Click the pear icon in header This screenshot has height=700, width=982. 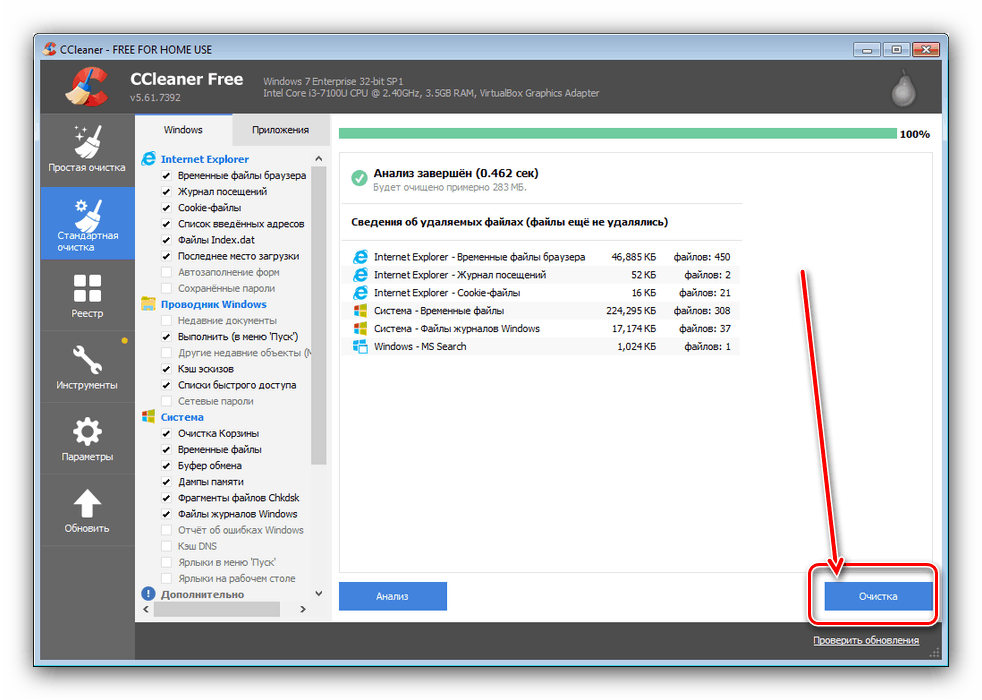[x=903, y=89]
